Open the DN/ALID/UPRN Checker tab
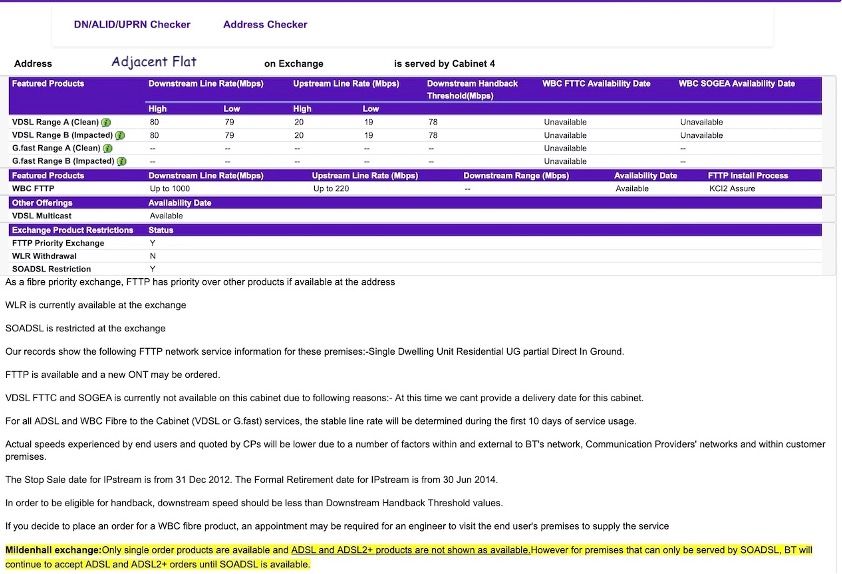842x574 pixels. [132, 24]
